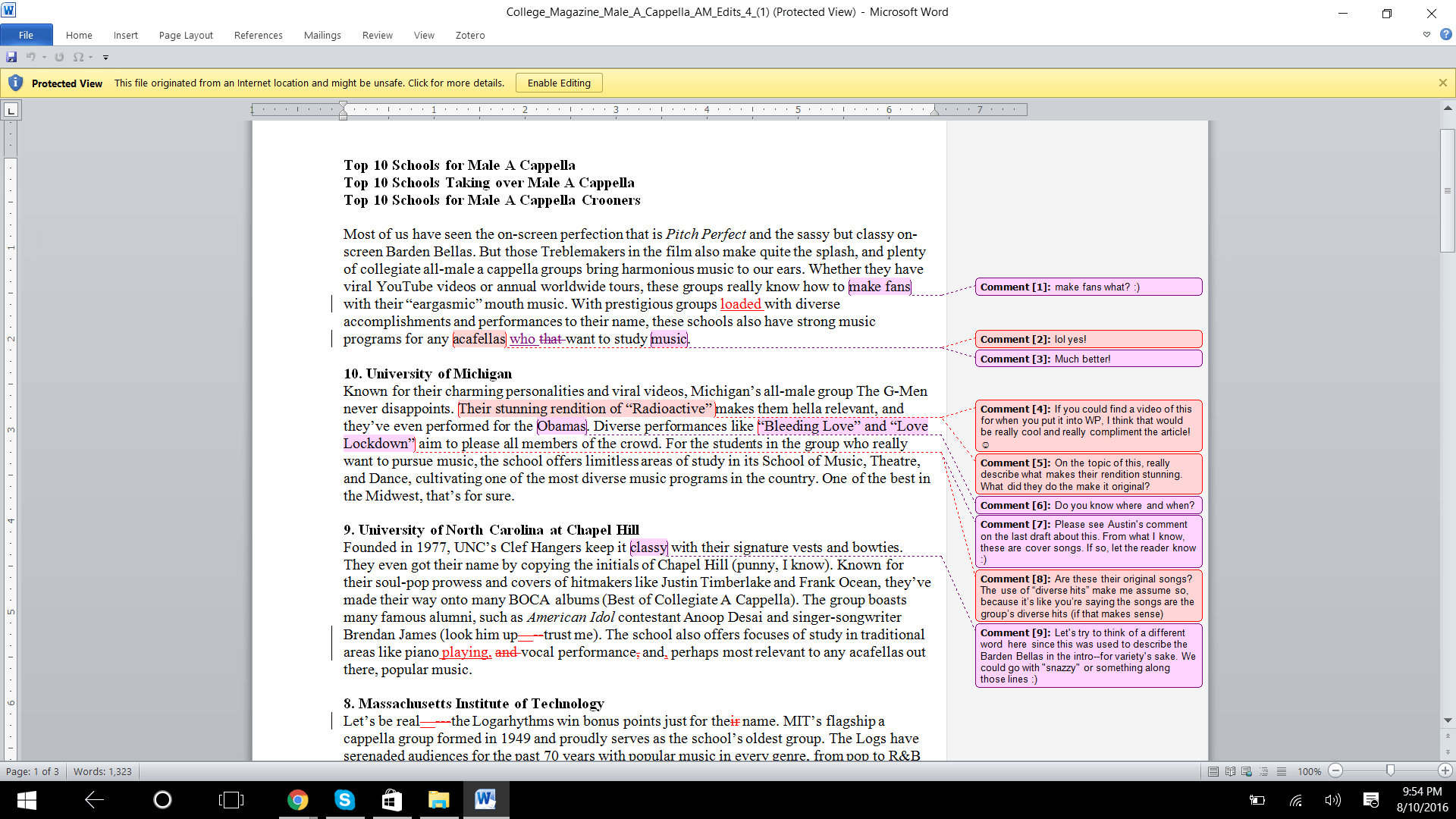Switch to Full Screen Reading view icon
Viewport: 1456px width, 819px height.
[x=1230, y=771]
